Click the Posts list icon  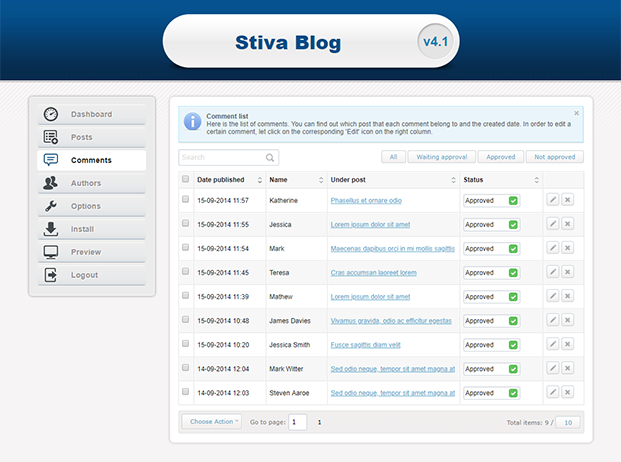[51, 137]
